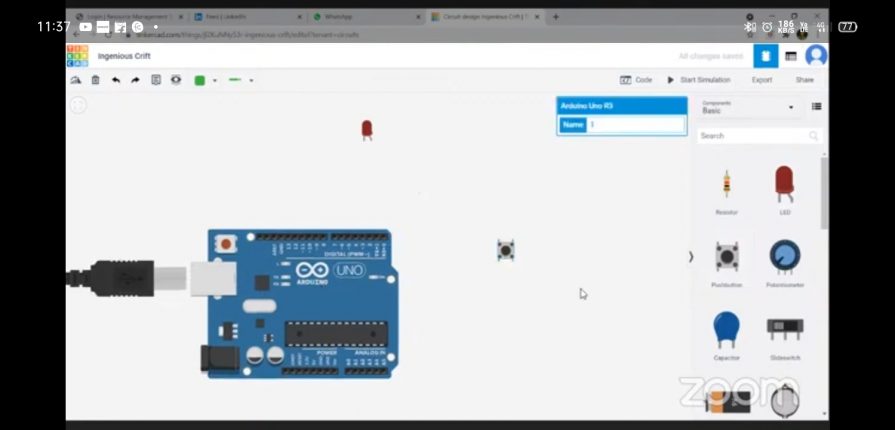
Task: Open the Code editor
Action: (x=636, y=80)
